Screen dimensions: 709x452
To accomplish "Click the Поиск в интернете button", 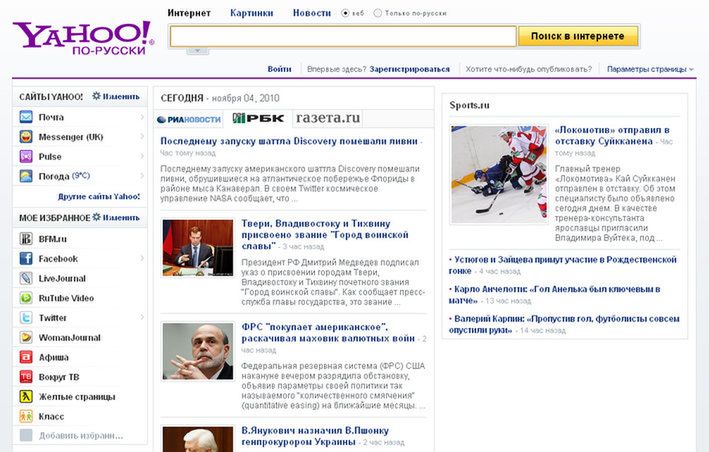I will [x=578, y=36].
